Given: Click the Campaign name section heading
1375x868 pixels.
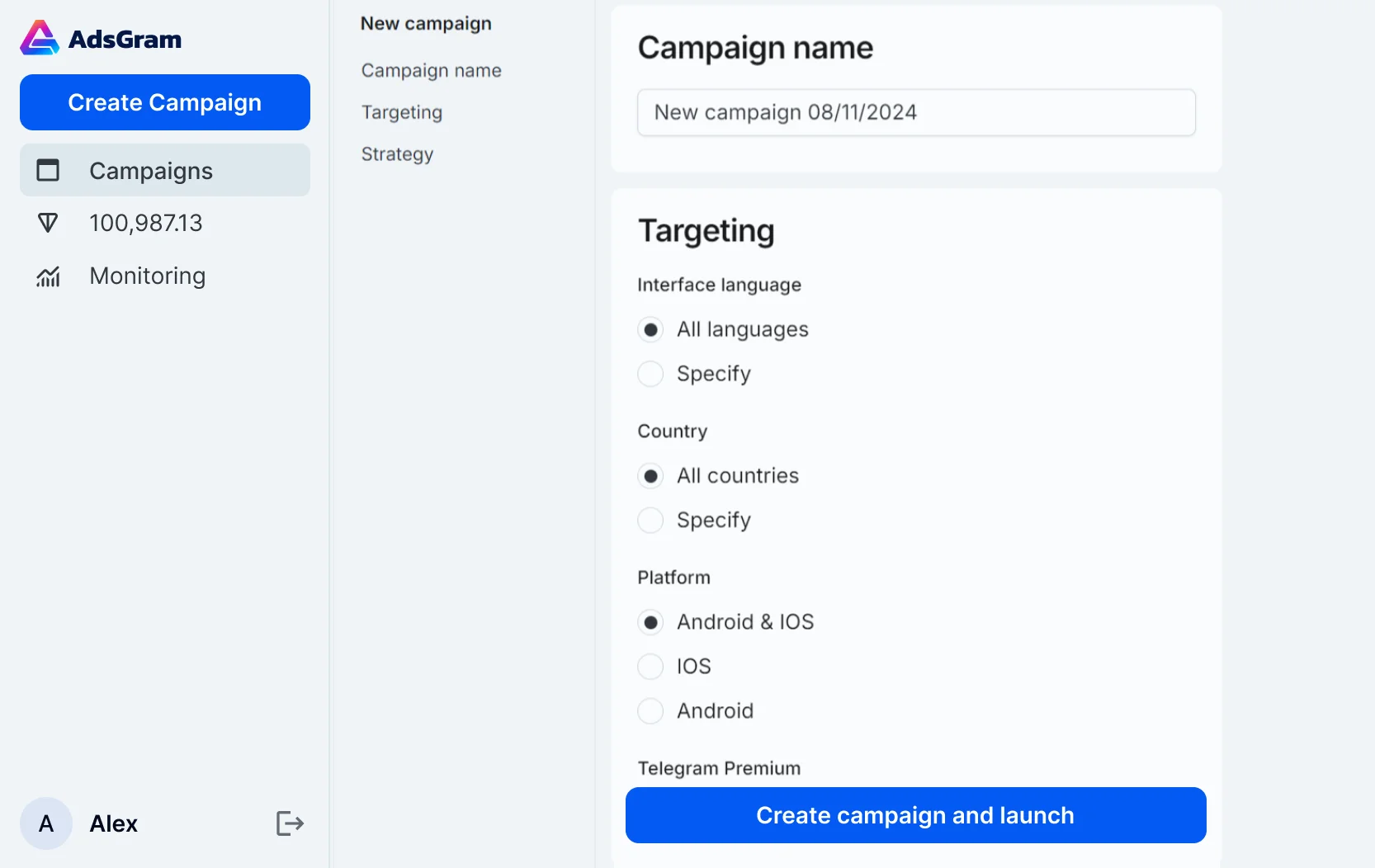Looking at the screenshot, I should pyautogui.click(x=755, y=48).
